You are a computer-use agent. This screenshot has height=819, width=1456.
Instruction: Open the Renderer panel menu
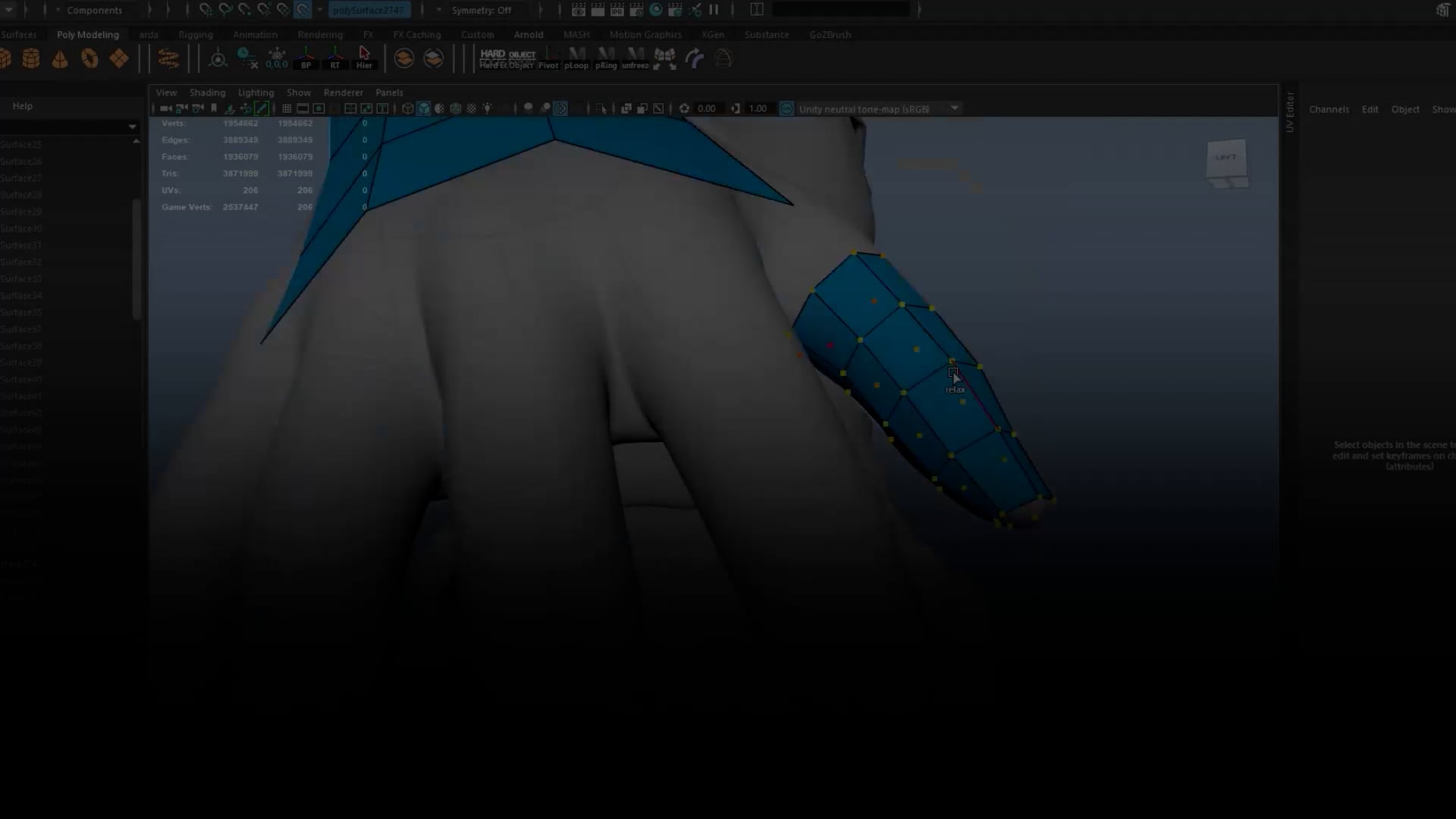pos(344,93)
